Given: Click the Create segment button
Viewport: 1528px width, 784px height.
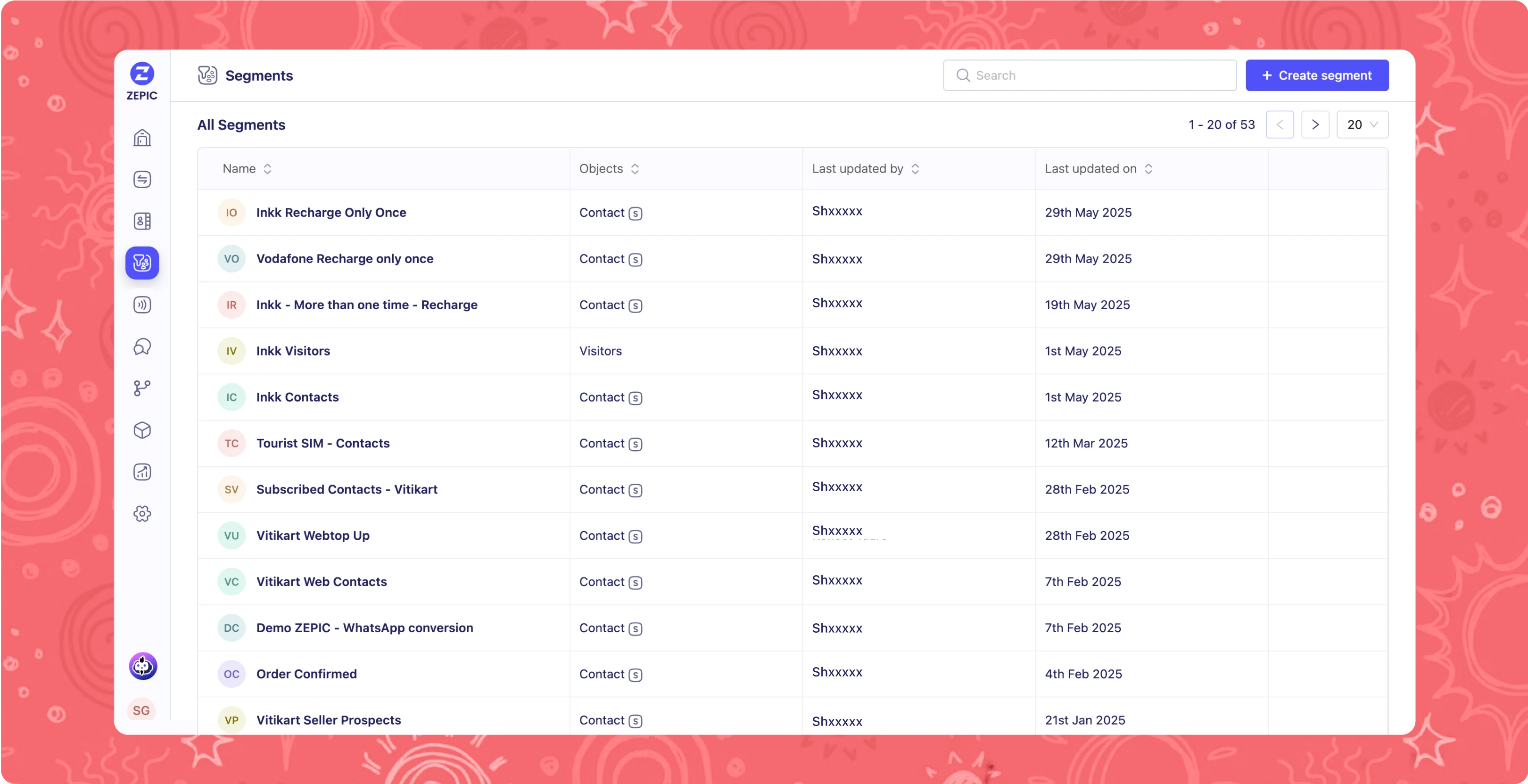Looking at the screenshot, I should [1316, 75].
